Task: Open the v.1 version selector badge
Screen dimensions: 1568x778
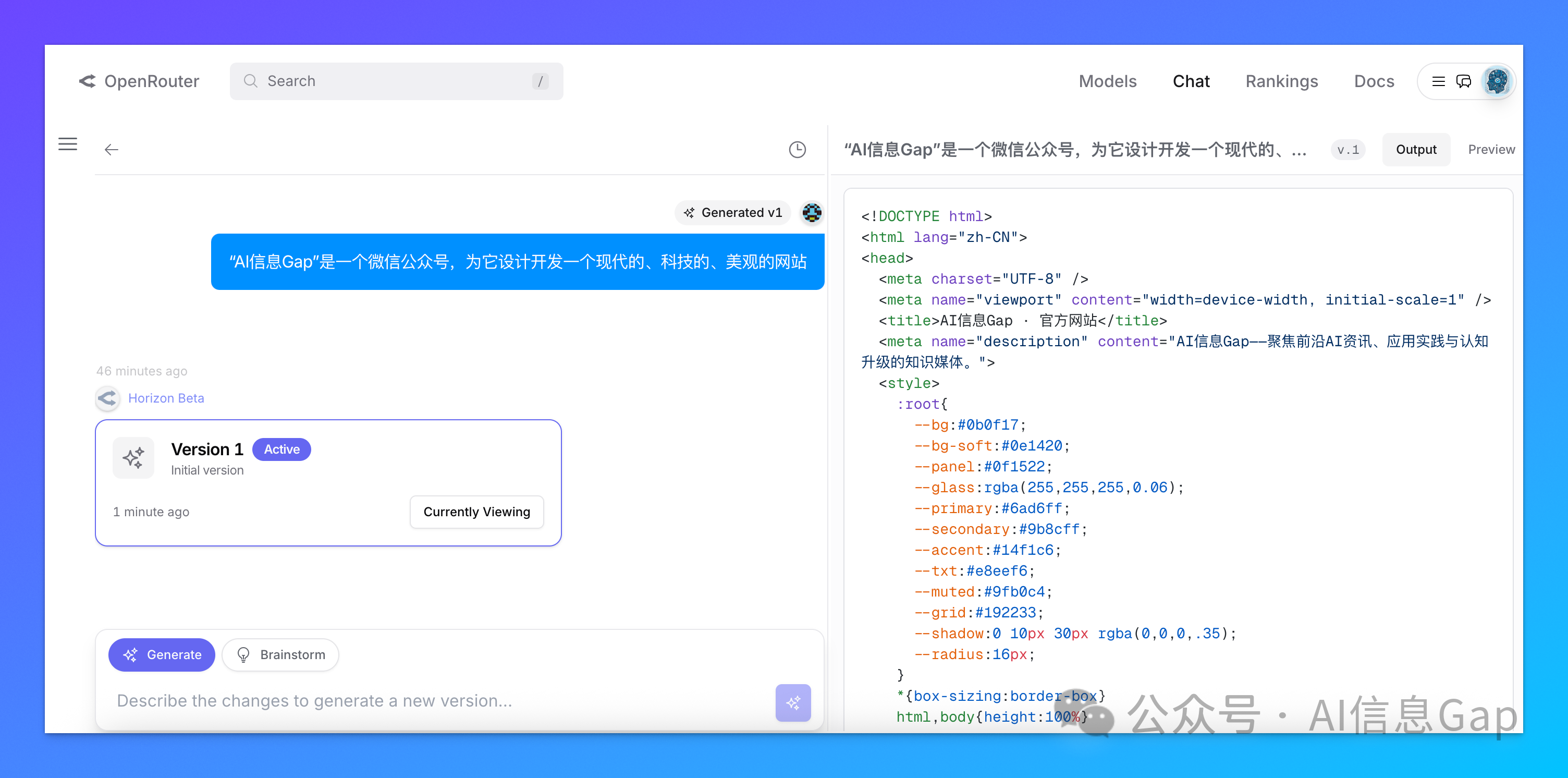Action: click(1348, 150)
